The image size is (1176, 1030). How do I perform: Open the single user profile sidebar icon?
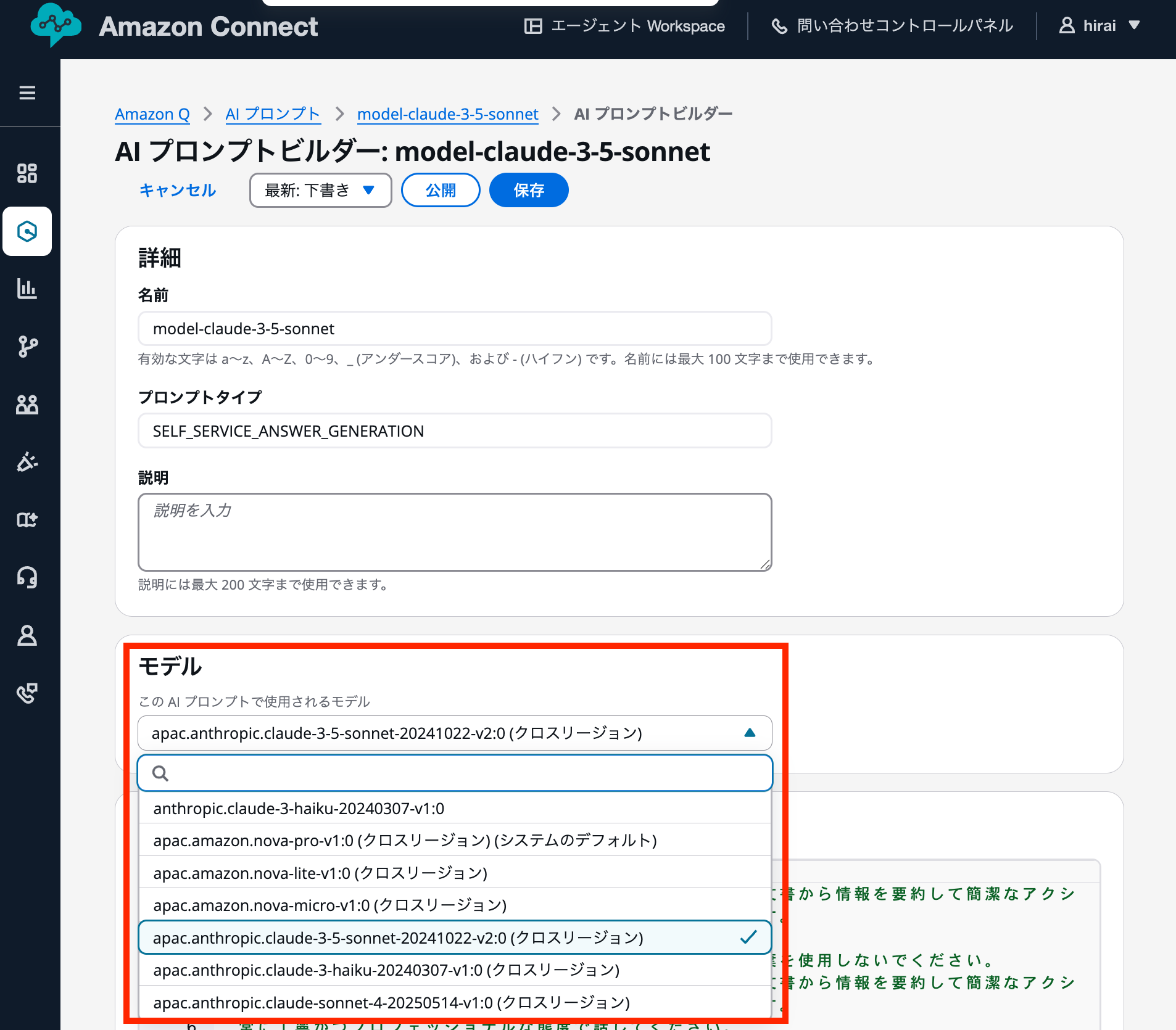[27, 635]
